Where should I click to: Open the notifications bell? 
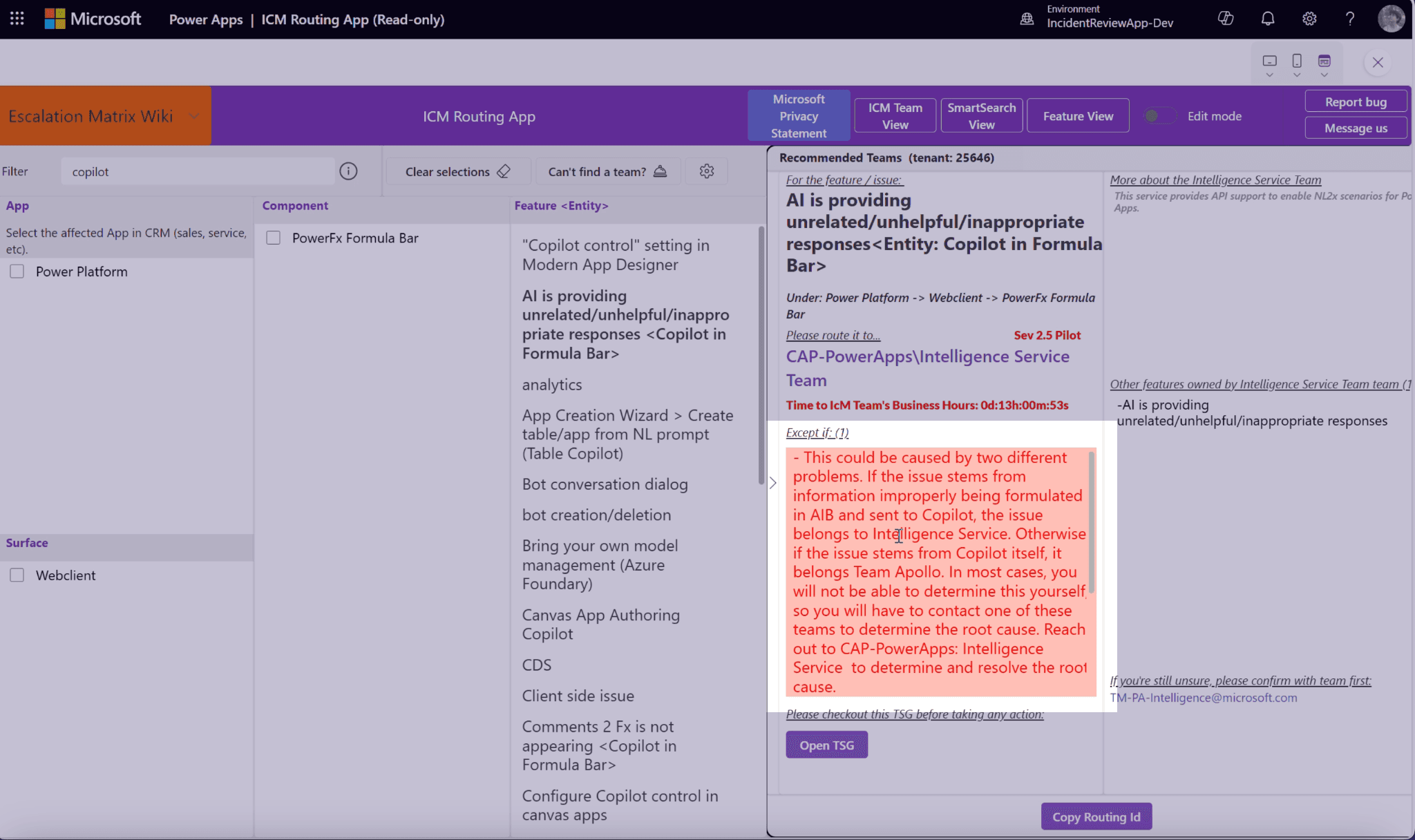click(1268, 19)
